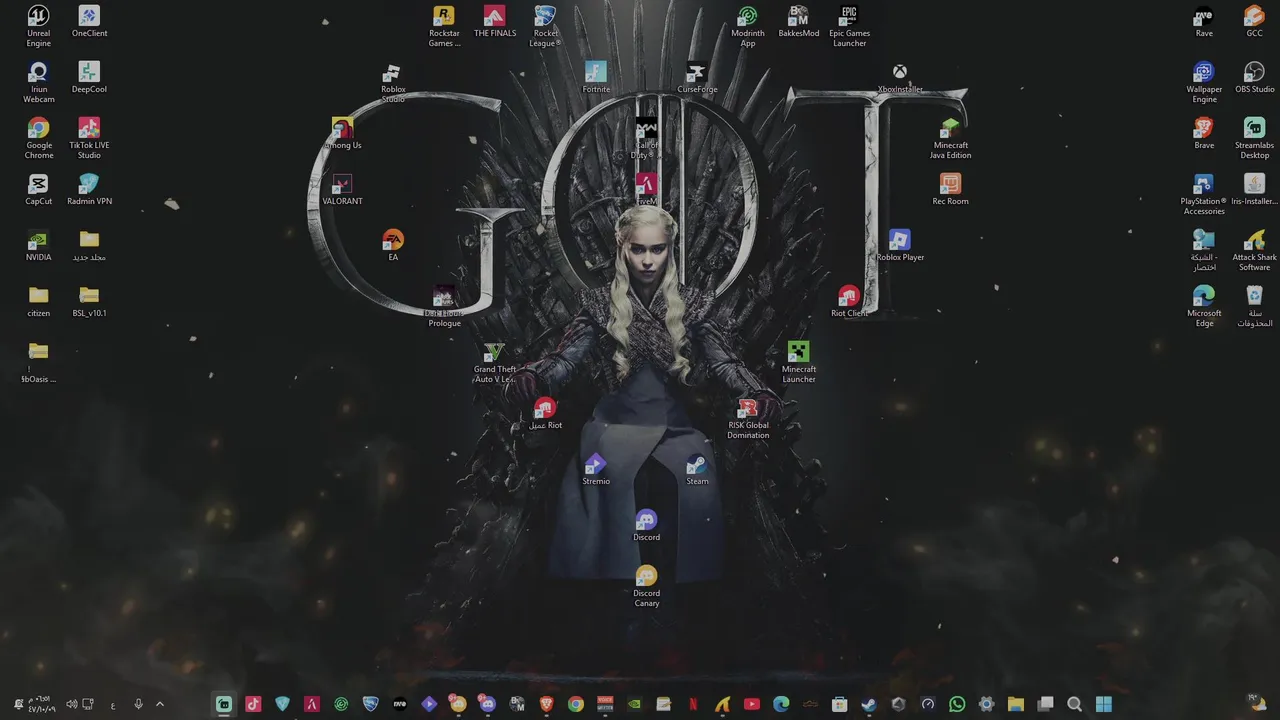Screen dimensions: 1280x720
Task: Open Epic Games Launcher shortcut
Action: click(x=849, y=26)
